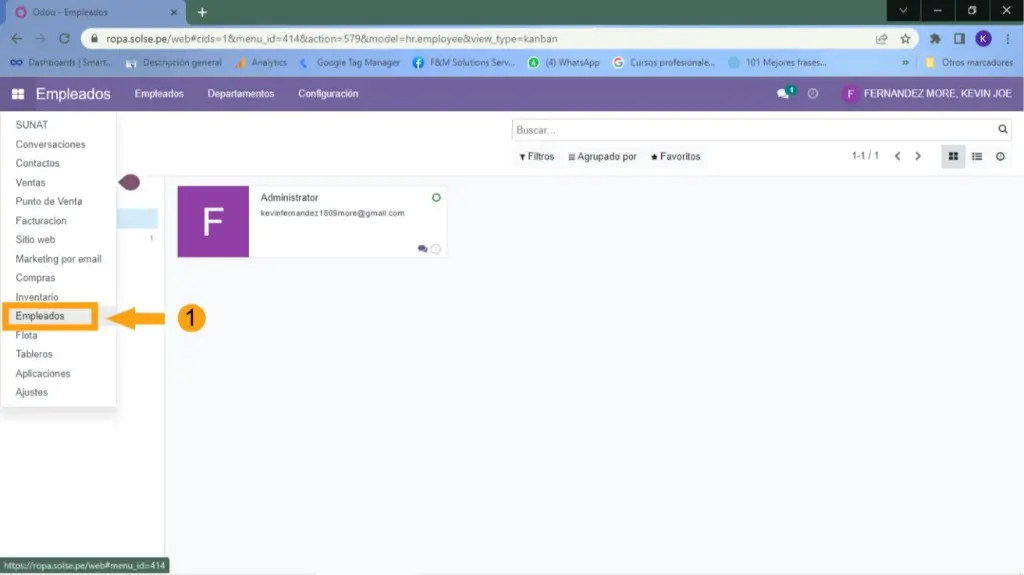The width and height of the screenshot is (1024, 575).
Task: Click the search magnifier icon
Action: click(1003, 130)
